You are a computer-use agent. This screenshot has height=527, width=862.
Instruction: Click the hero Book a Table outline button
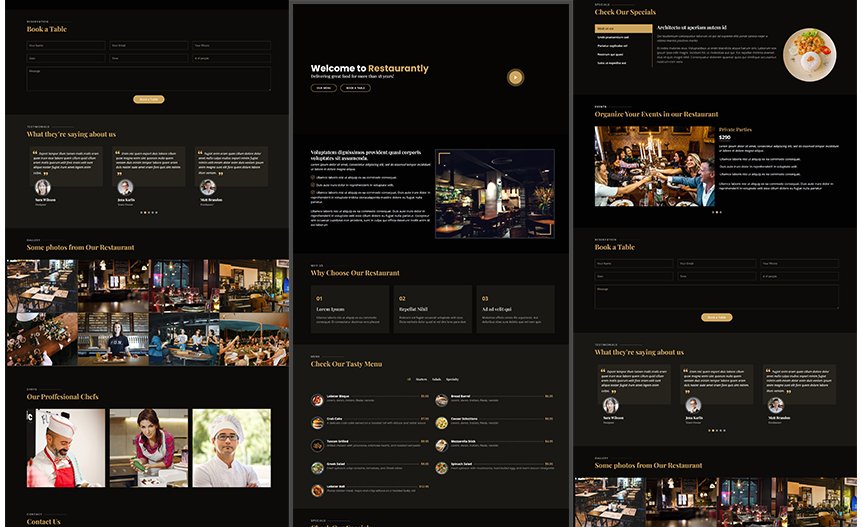click(x=355, y=88)
